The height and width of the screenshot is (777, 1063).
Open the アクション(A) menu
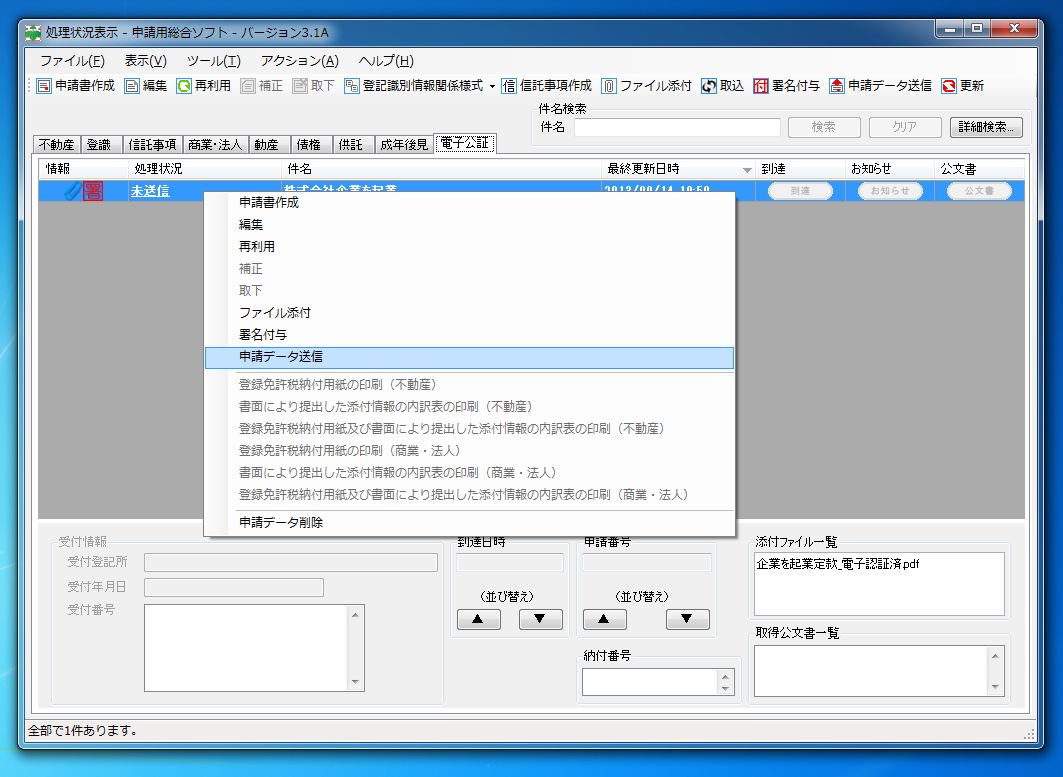(x=300, y=61)
